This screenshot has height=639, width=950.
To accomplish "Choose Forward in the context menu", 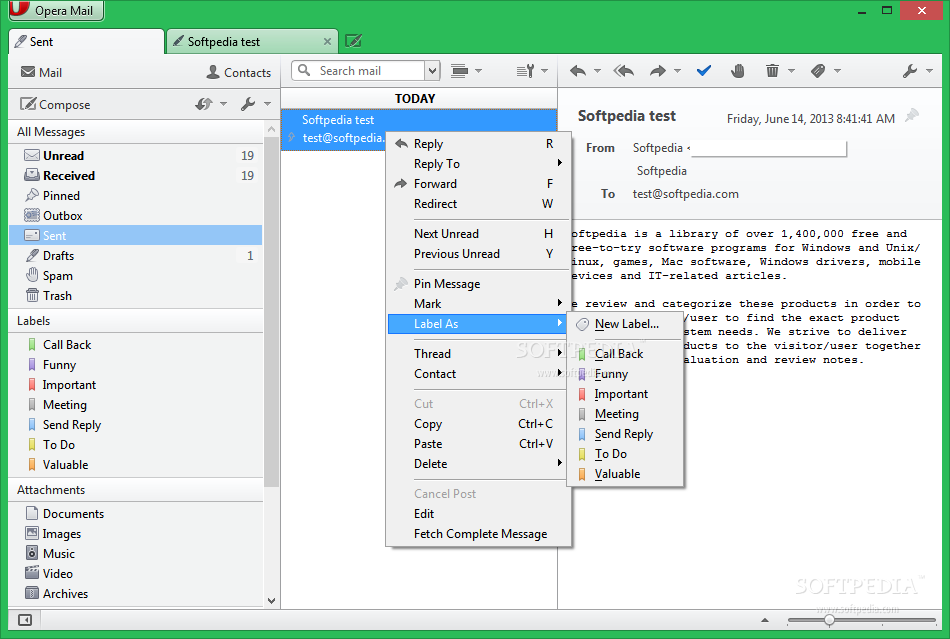I will [479, 184].
